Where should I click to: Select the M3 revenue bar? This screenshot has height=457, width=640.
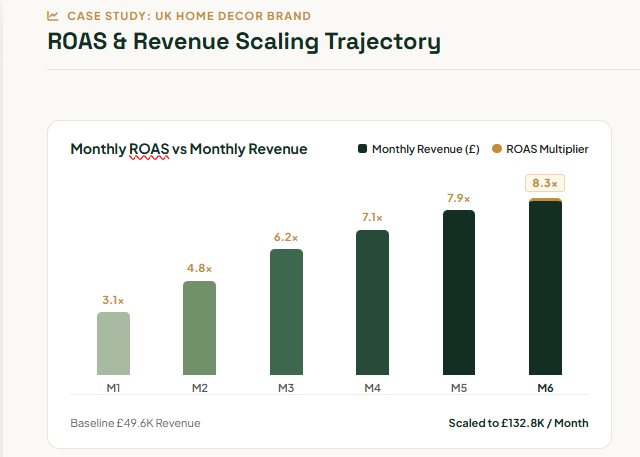pyautogui.click(x=287, y=312)
